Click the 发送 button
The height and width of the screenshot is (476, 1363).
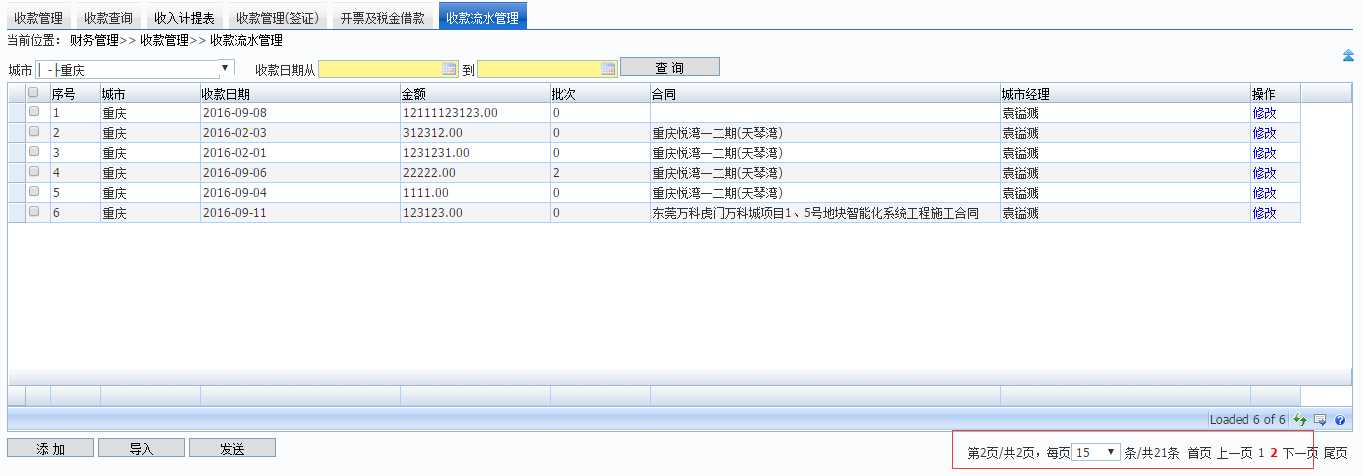pyautogui.click(x=232, y=449)
